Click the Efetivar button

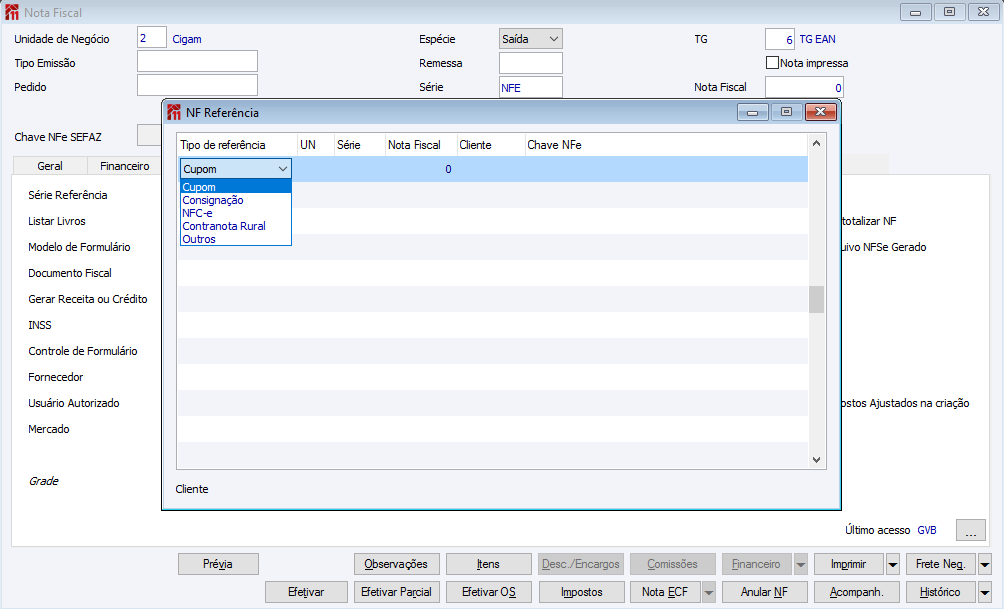(x=306, y=592)
